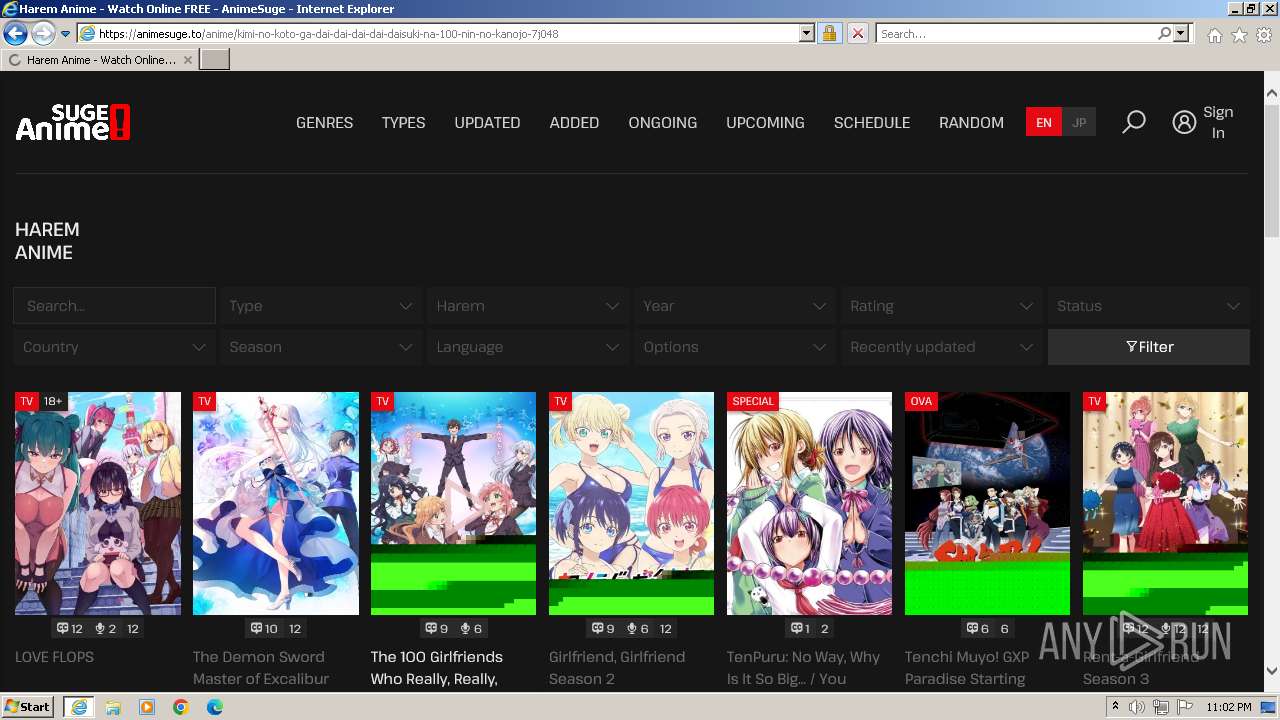Click the Windows Start button
Image resolution: width=1280 pixels, height=720 pixels.
tap(28, 707)
